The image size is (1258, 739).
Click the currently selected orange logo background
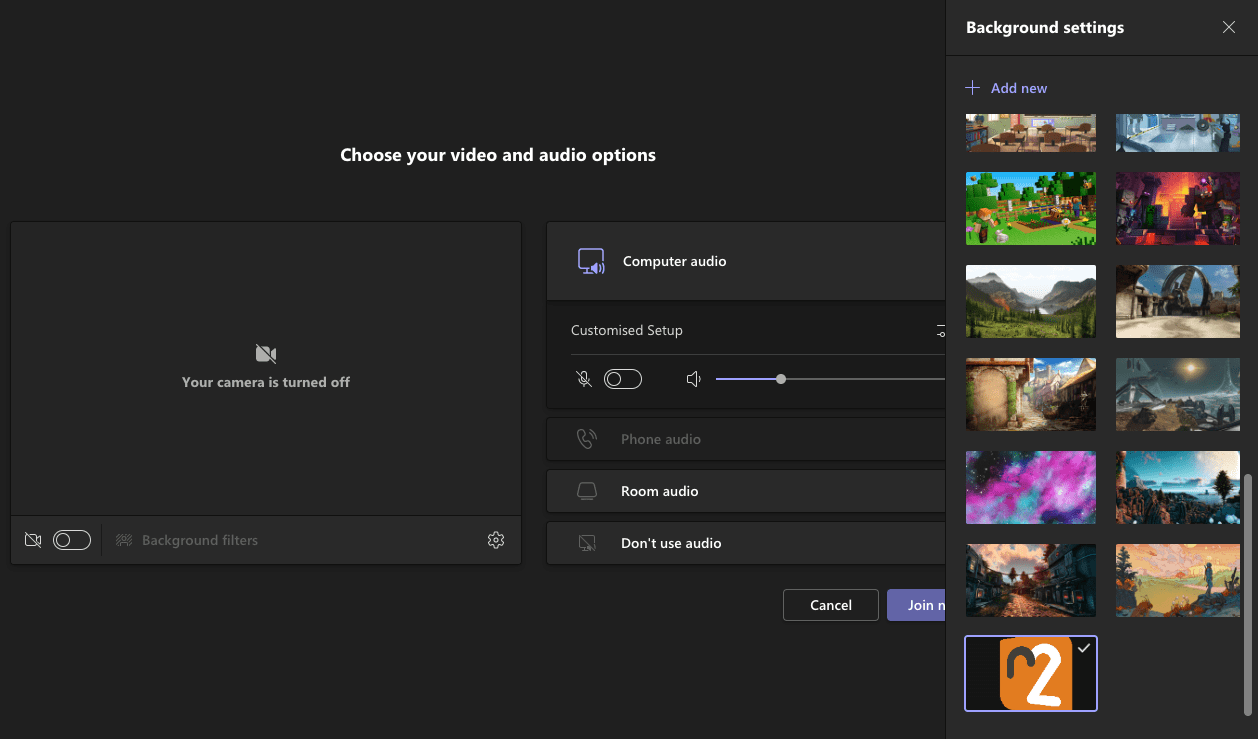coord(1030,673)
